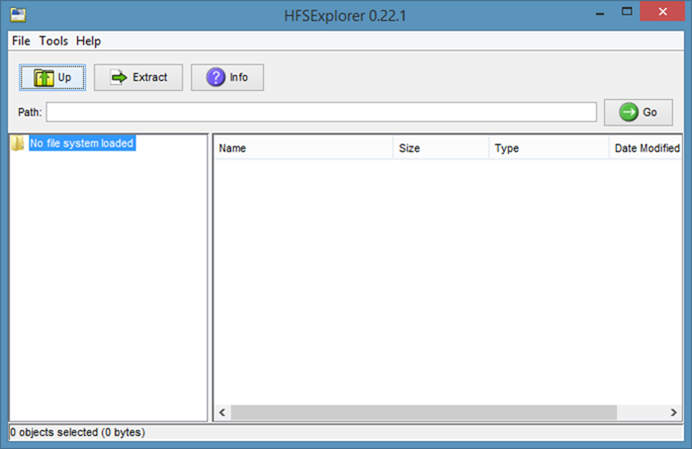Click the blue question mark Info icon
The image size is (692, 449).
pyautogui.click(x=216, y=78)
